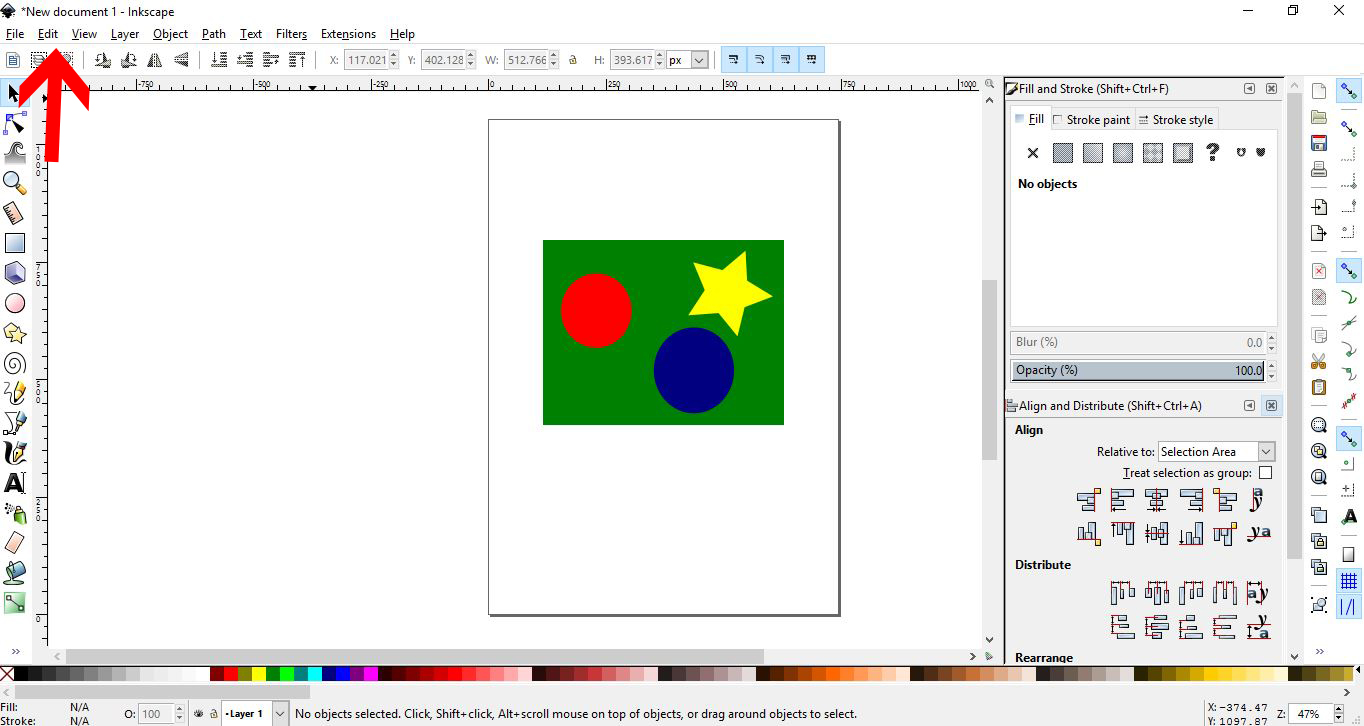Click the Cut scissors icon
Viewport: 1364px width, 726px height.
coord(1319,361)
